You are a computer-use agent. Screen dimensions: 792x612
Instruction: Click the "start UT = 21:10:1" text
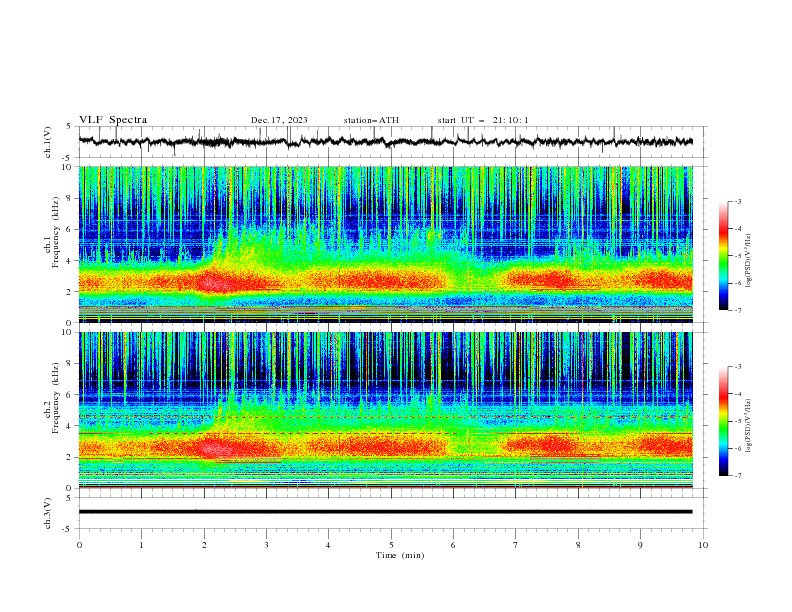pos(483,120)
